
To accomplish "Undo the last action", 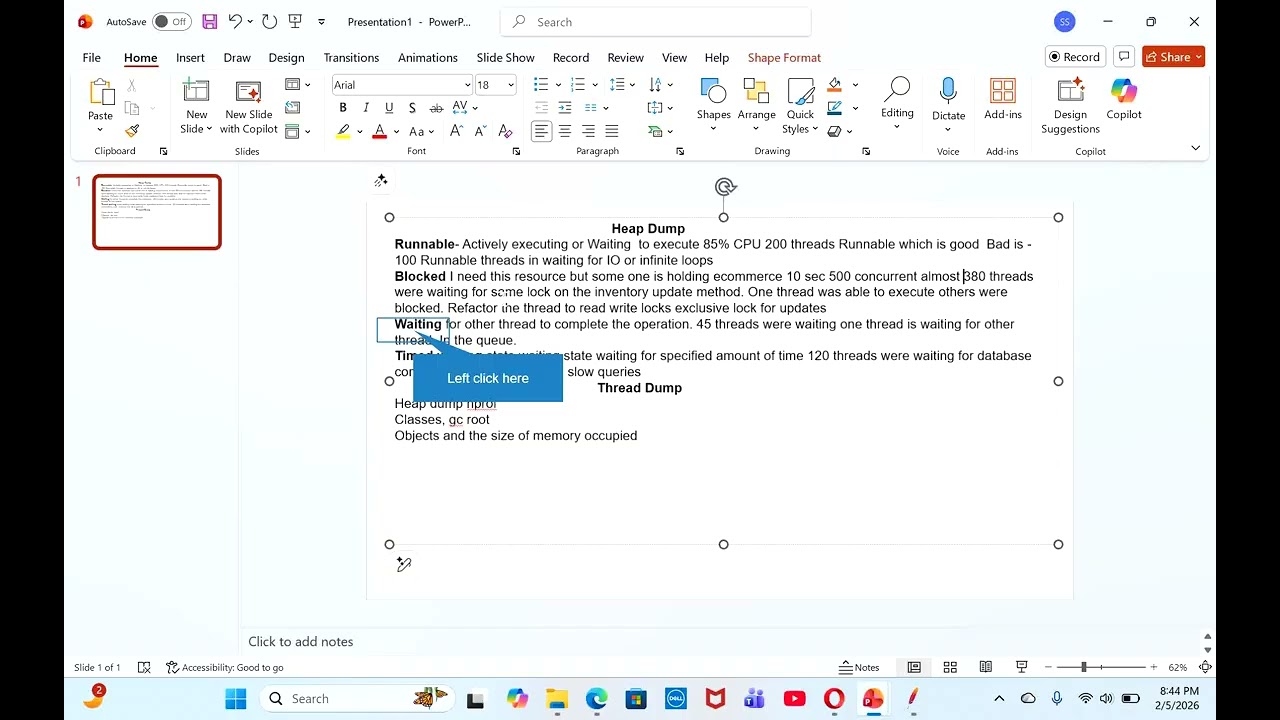I will (x=235, y=21).
